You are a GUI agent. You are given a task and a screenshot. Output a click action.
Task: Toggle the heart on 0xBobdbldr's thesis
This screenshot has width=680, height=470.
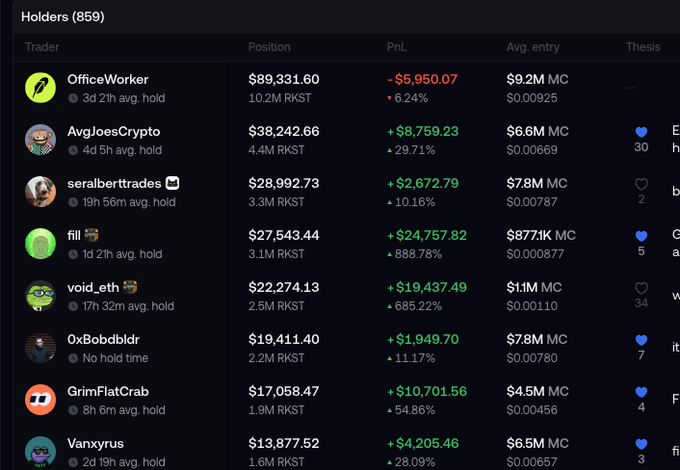(641, 340)
